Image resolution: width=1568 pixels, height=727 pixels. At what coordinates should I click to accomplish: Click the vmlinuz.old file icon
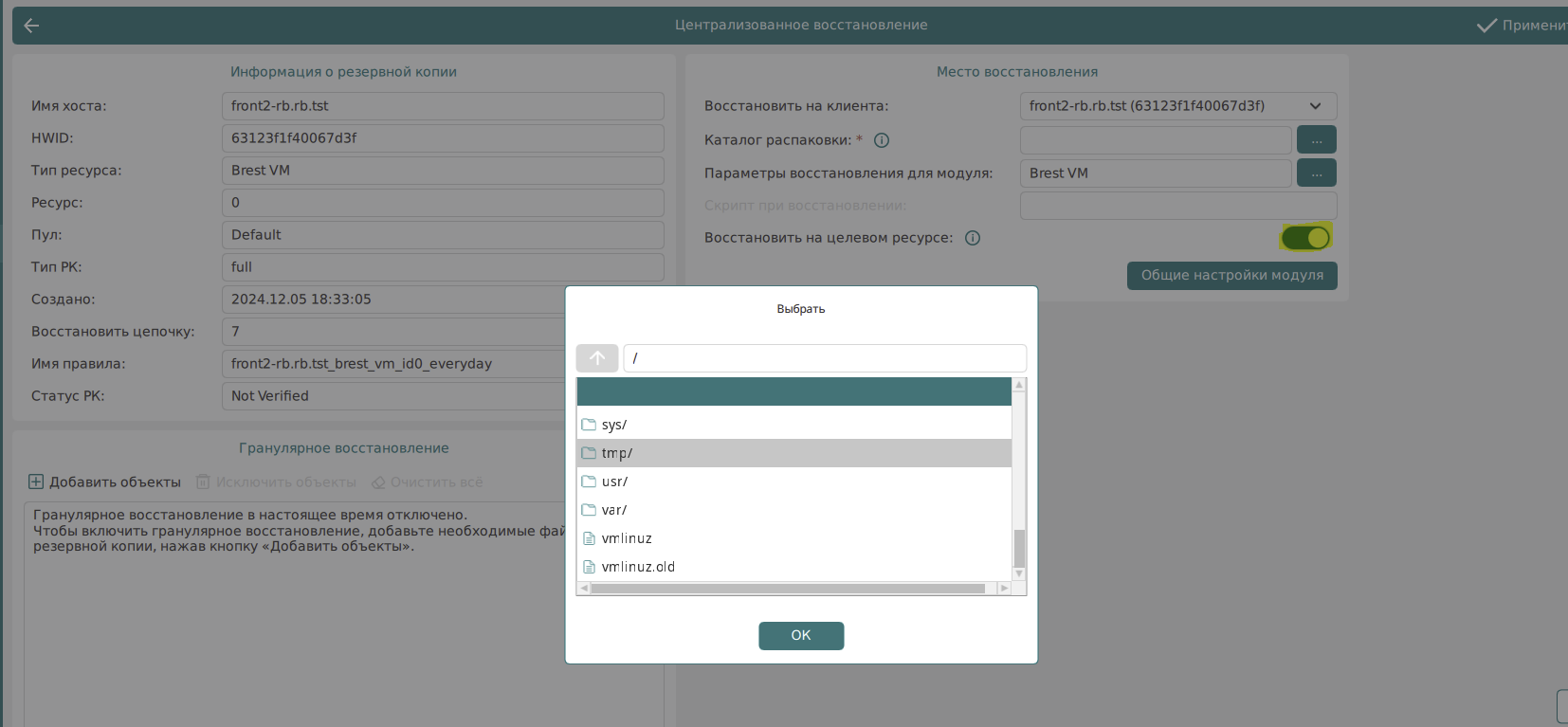coord(589,567)
